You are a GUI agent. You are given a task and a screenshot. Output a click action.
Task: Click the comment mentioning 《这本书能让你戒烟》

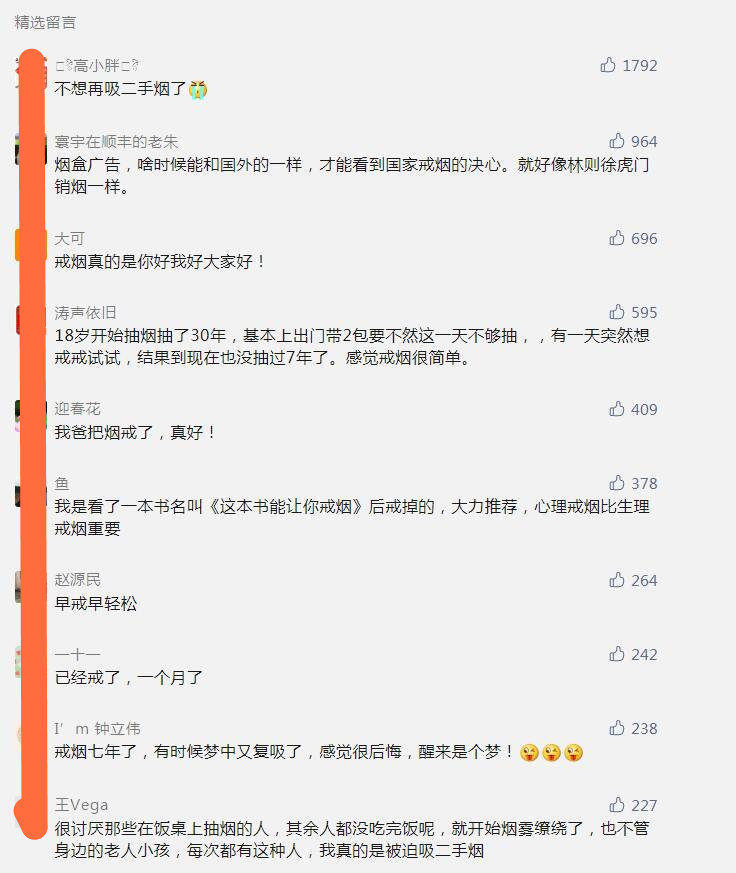352,517
